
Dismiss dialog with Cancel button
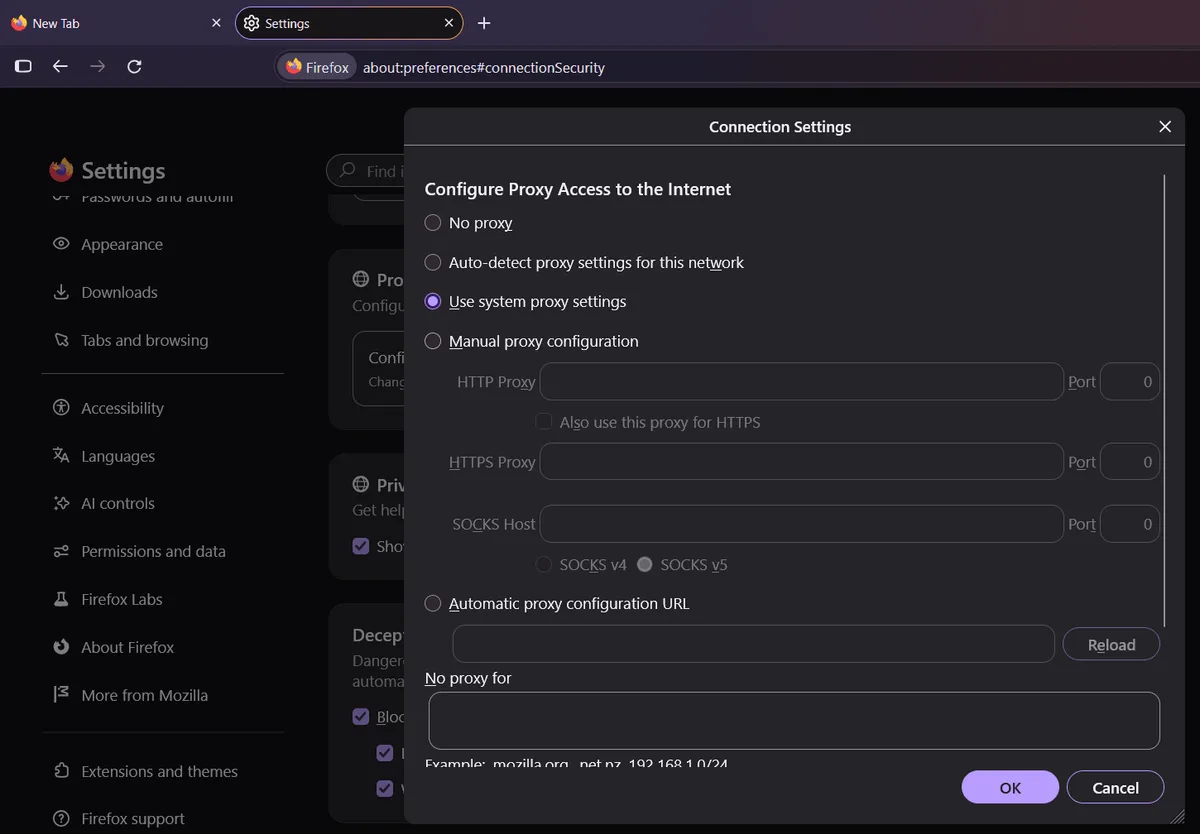coord(1116,787)
